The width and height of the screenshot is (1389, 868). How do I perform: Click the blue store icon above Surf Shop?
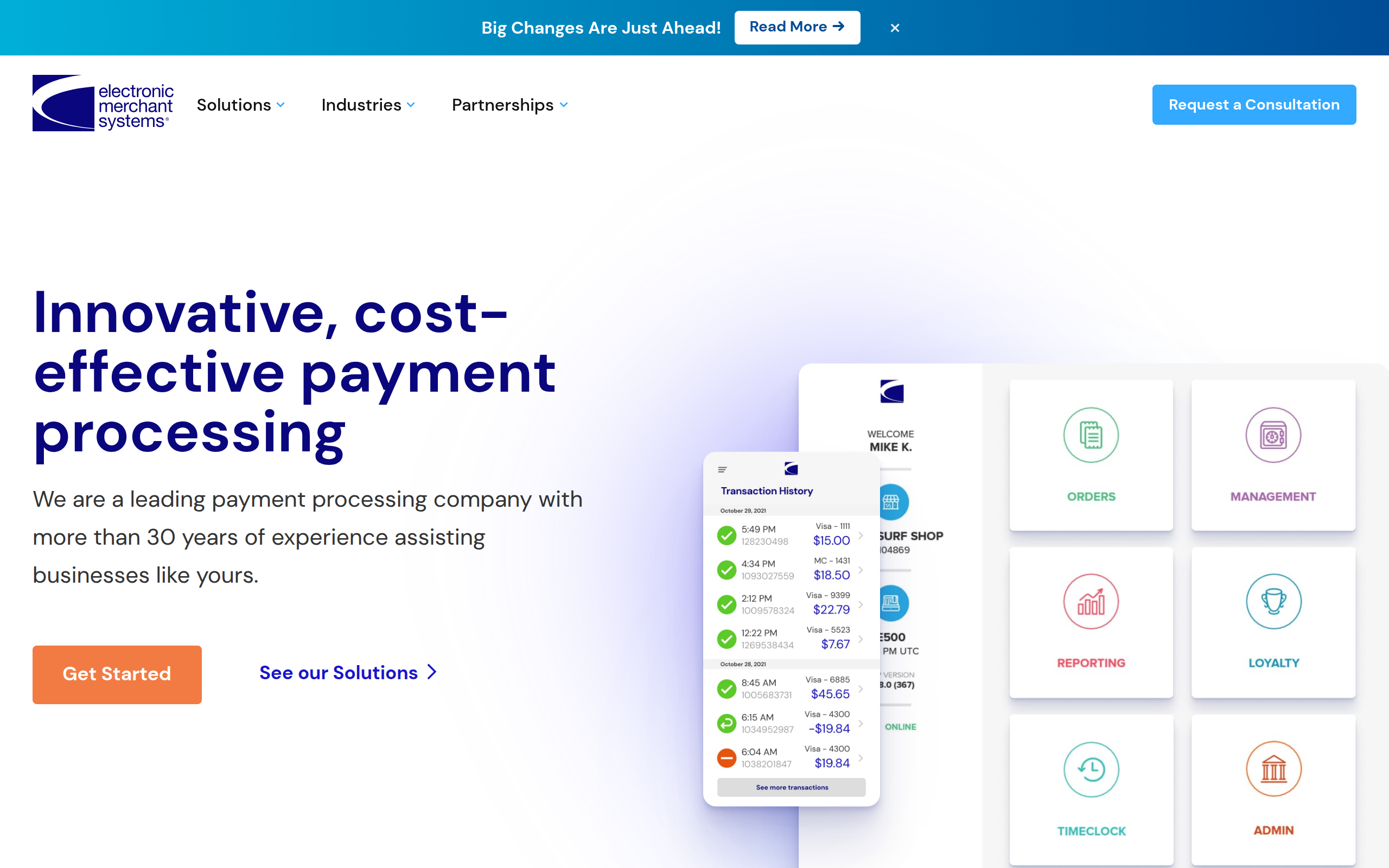(893, 502)
